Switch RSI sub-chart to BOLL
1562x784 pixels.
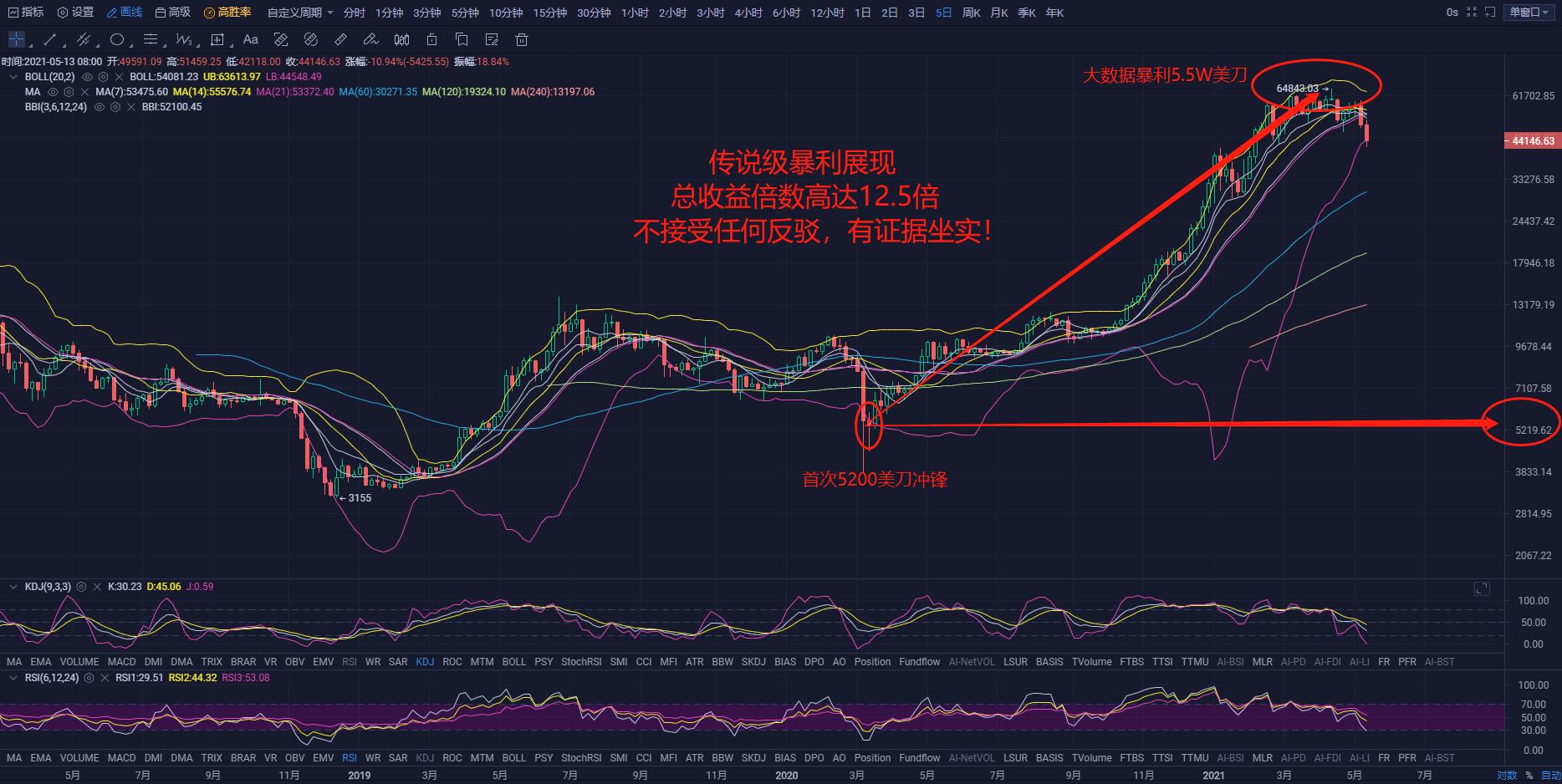click(514, 758)
